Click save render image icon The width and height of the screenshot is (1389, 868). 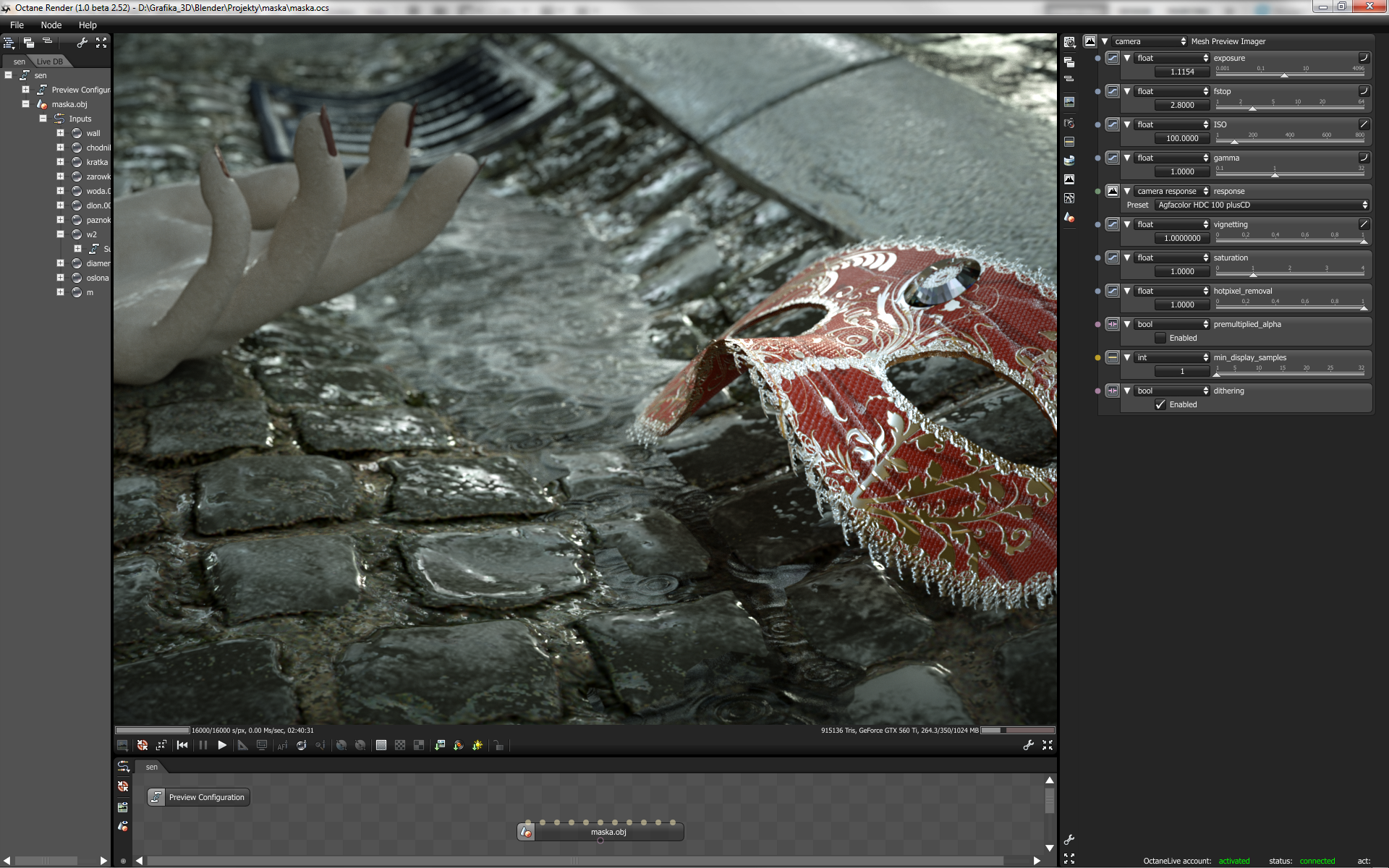tap(123, 745)
